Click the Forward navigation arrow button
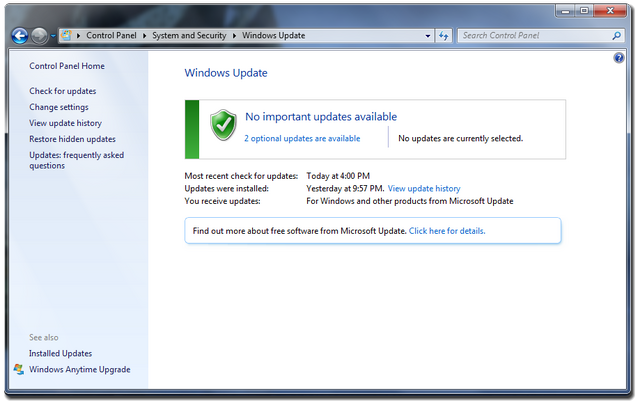Screen dimensions: 640x405 point(40,36)
